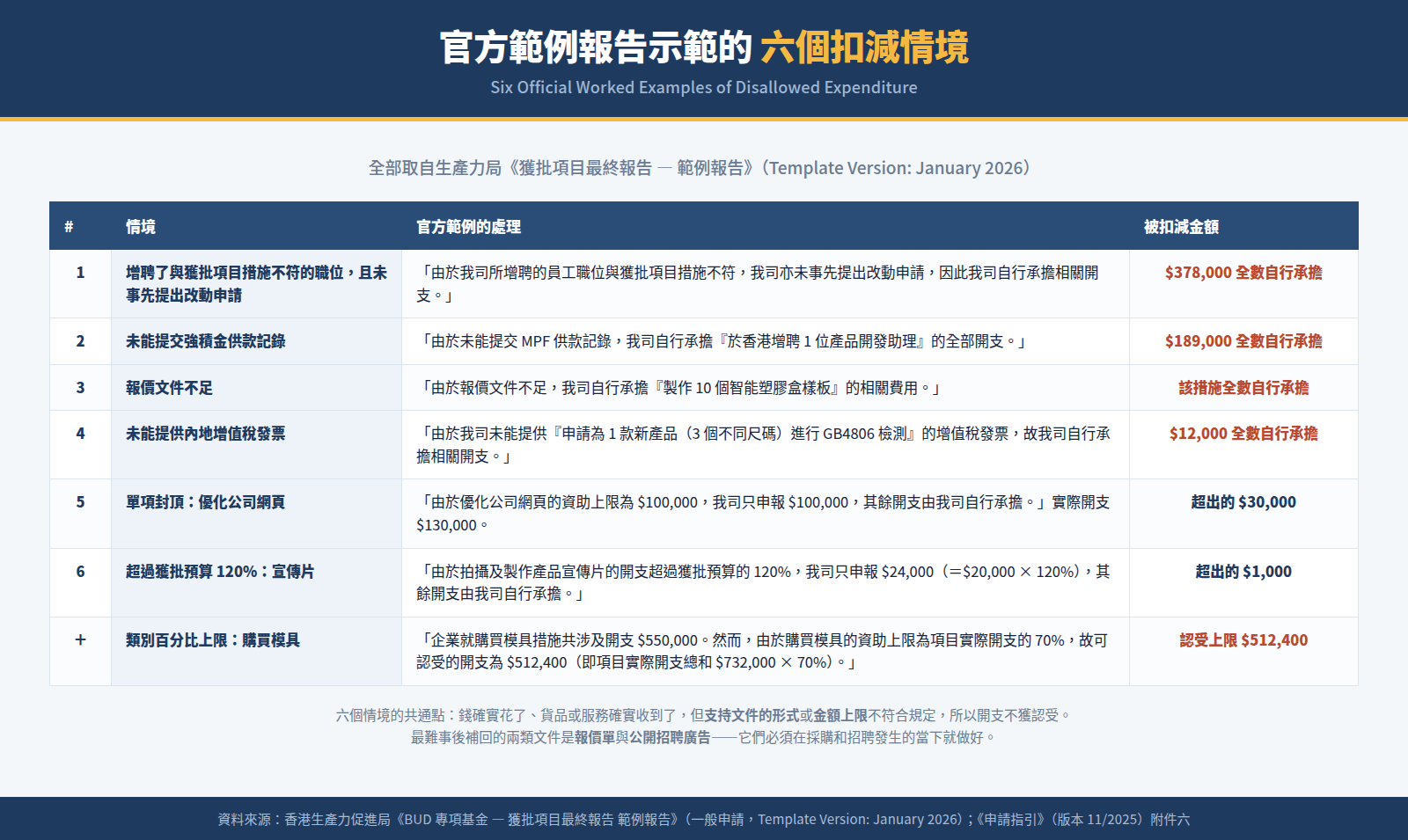Image resolution: width=1408 pixels, height=840 pixels.
Task: Click the amount $378,000 全數自行承擔
Action: pos(1243,273)
